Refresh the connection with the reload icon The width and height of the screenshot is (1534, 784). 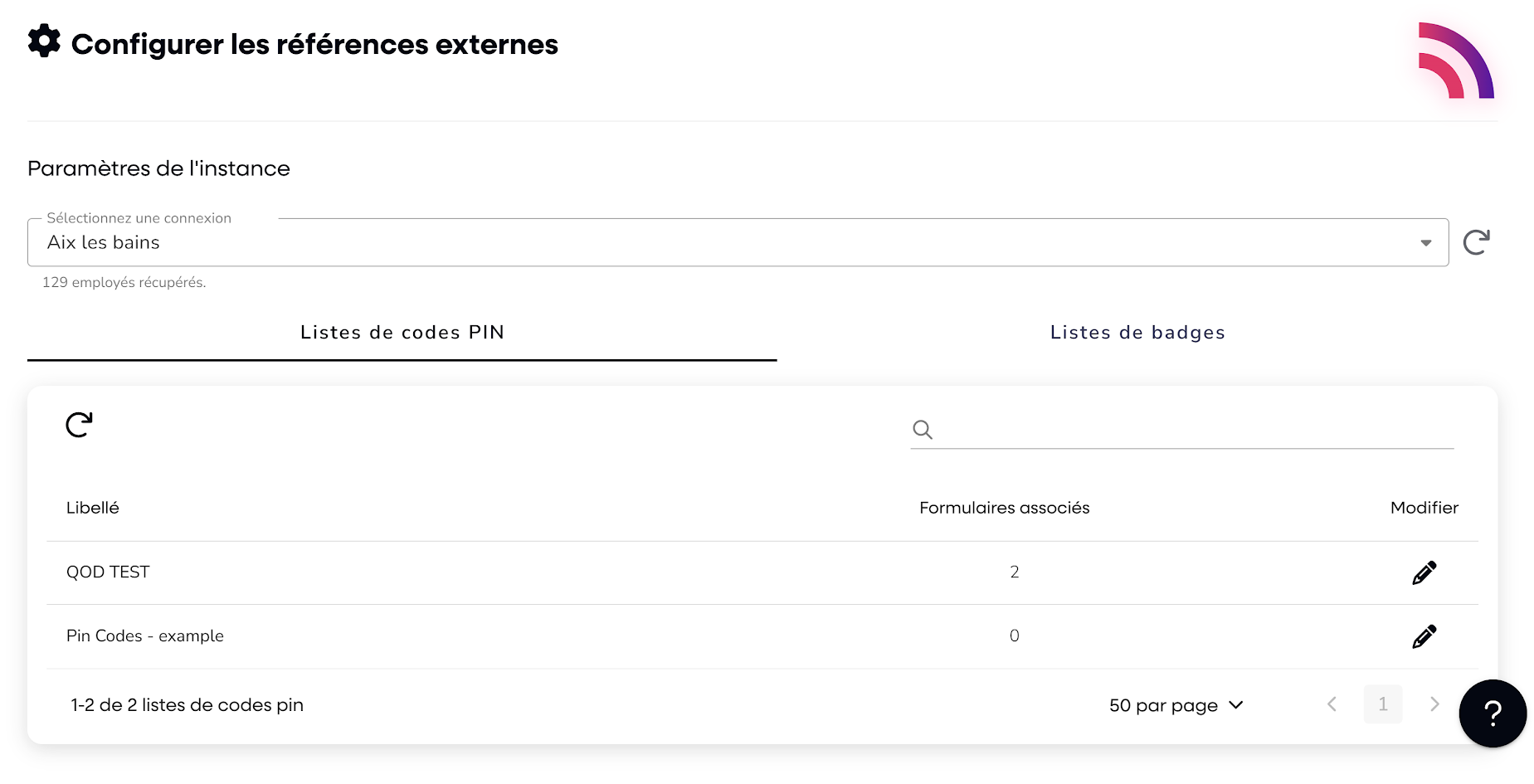[1476, 242]
